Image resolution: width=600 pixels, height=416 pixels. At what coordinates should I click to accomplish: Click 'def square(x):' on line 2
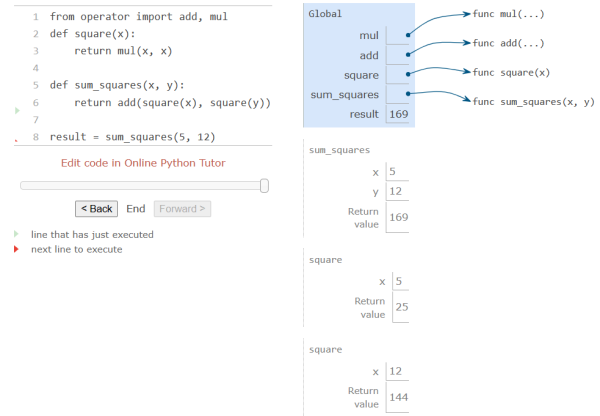tap(92, 34)
